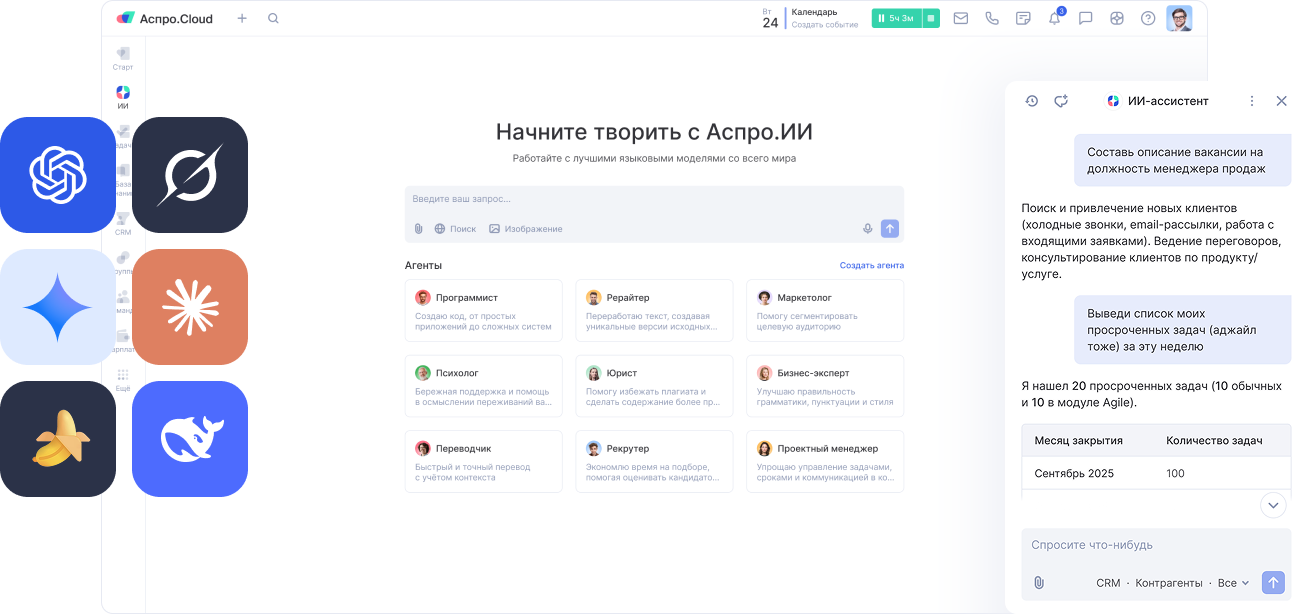Open the Рекрутер agent card
1308x614 pixels.
654,461
